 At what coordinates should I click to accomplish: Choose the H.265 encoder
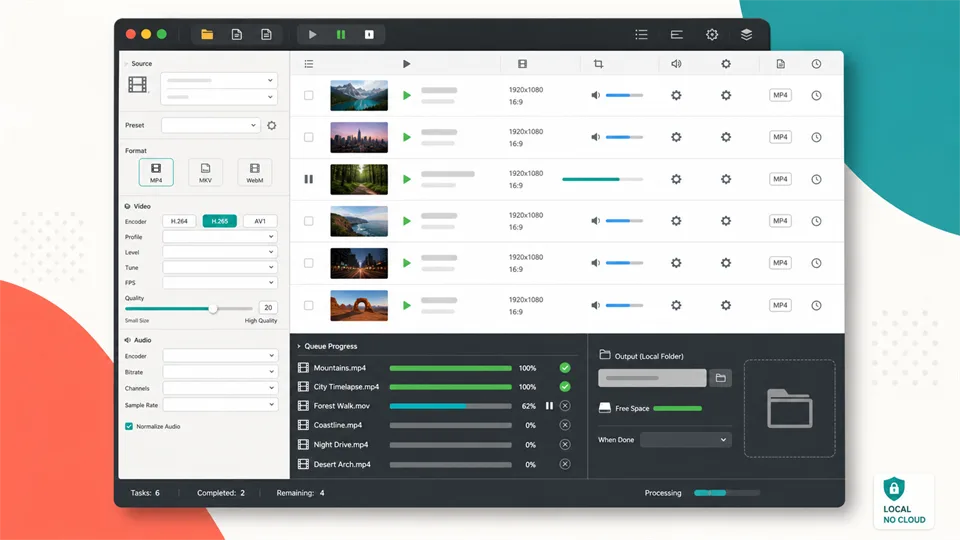click(x=220, y=221)
